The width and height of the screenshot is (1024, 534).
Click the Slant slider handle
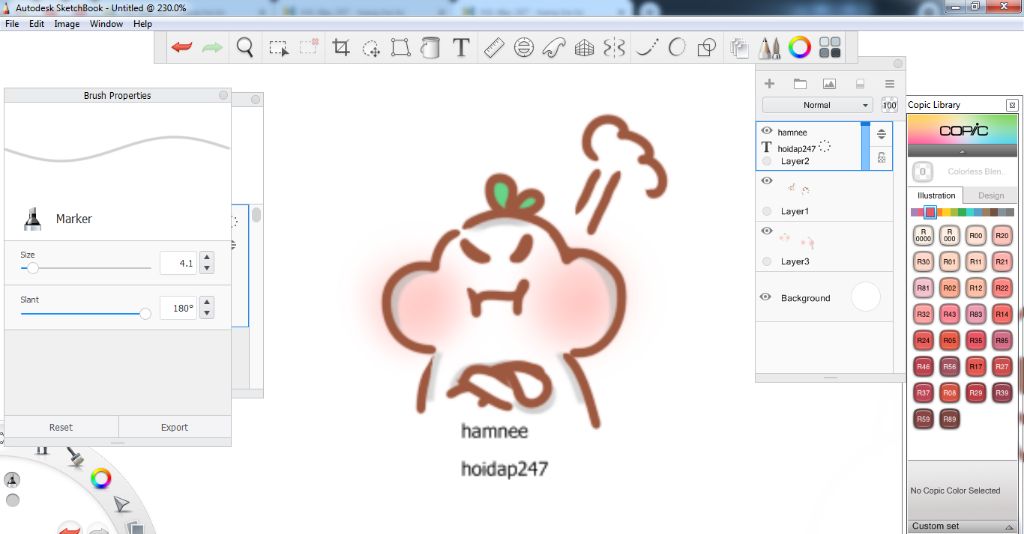(x=145, y=314)
